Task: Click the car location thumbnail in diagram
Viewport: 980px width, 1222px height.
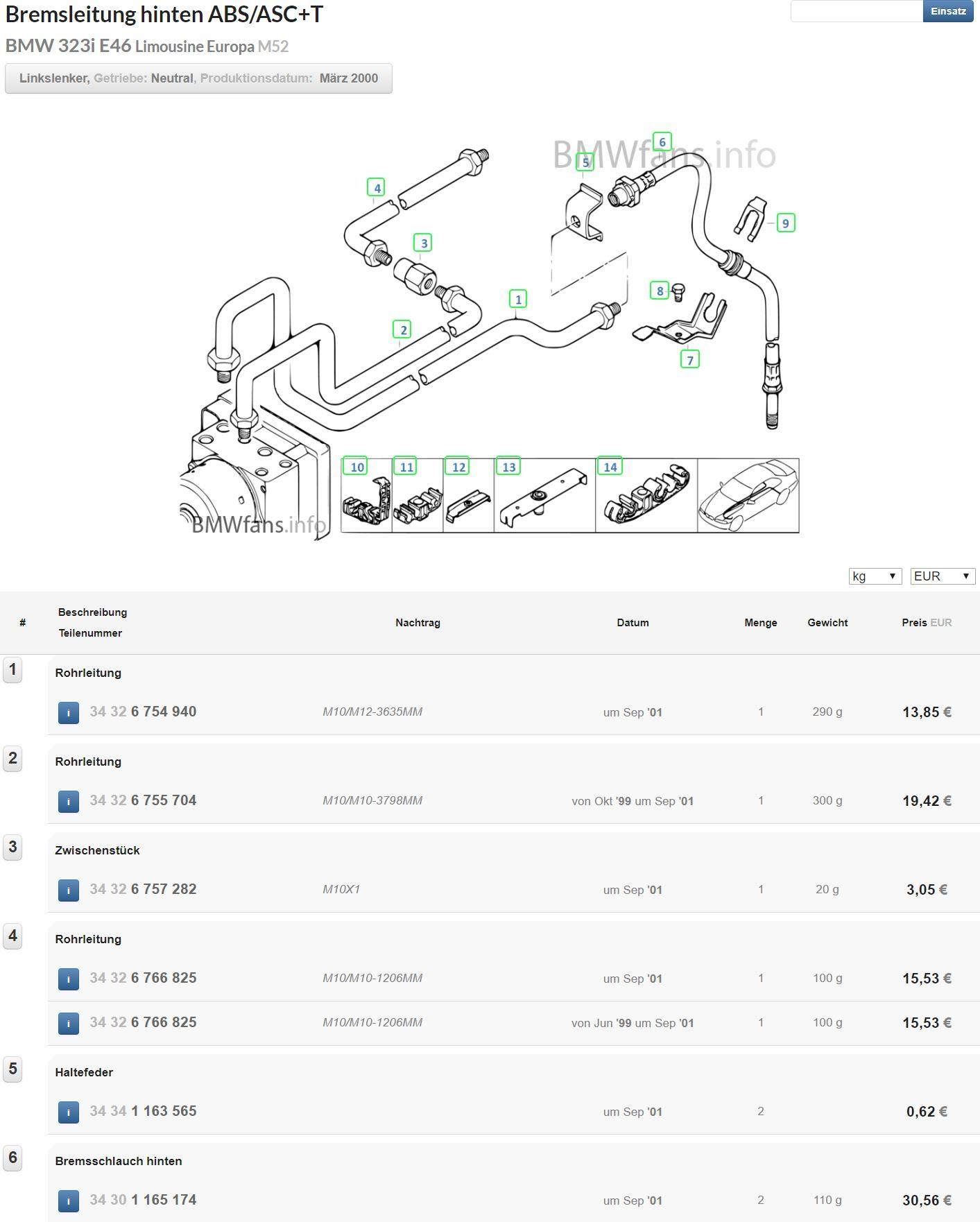Action: [x=748, y=495]
